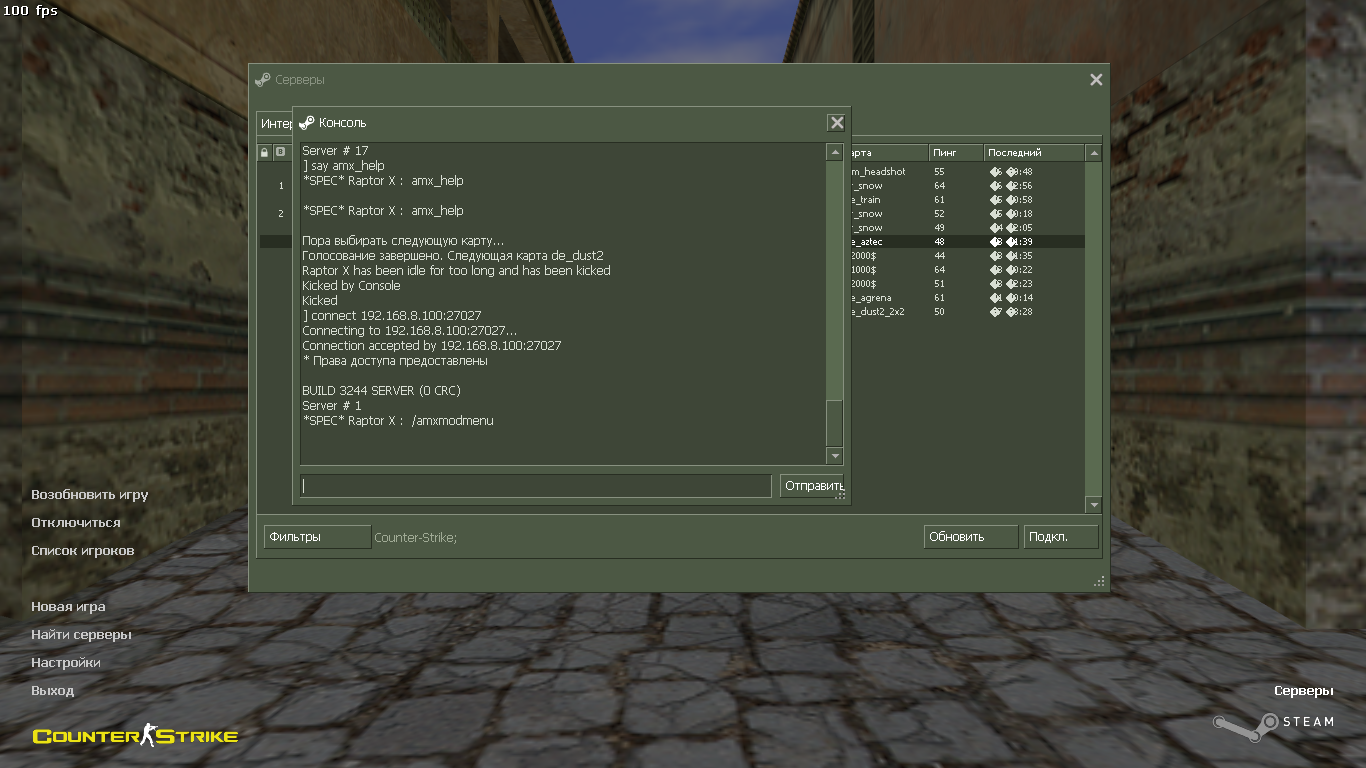1366x768 pixels.
Task: Click the Отправить button in console
Action: pyautogui.click(x=812, y=486)
